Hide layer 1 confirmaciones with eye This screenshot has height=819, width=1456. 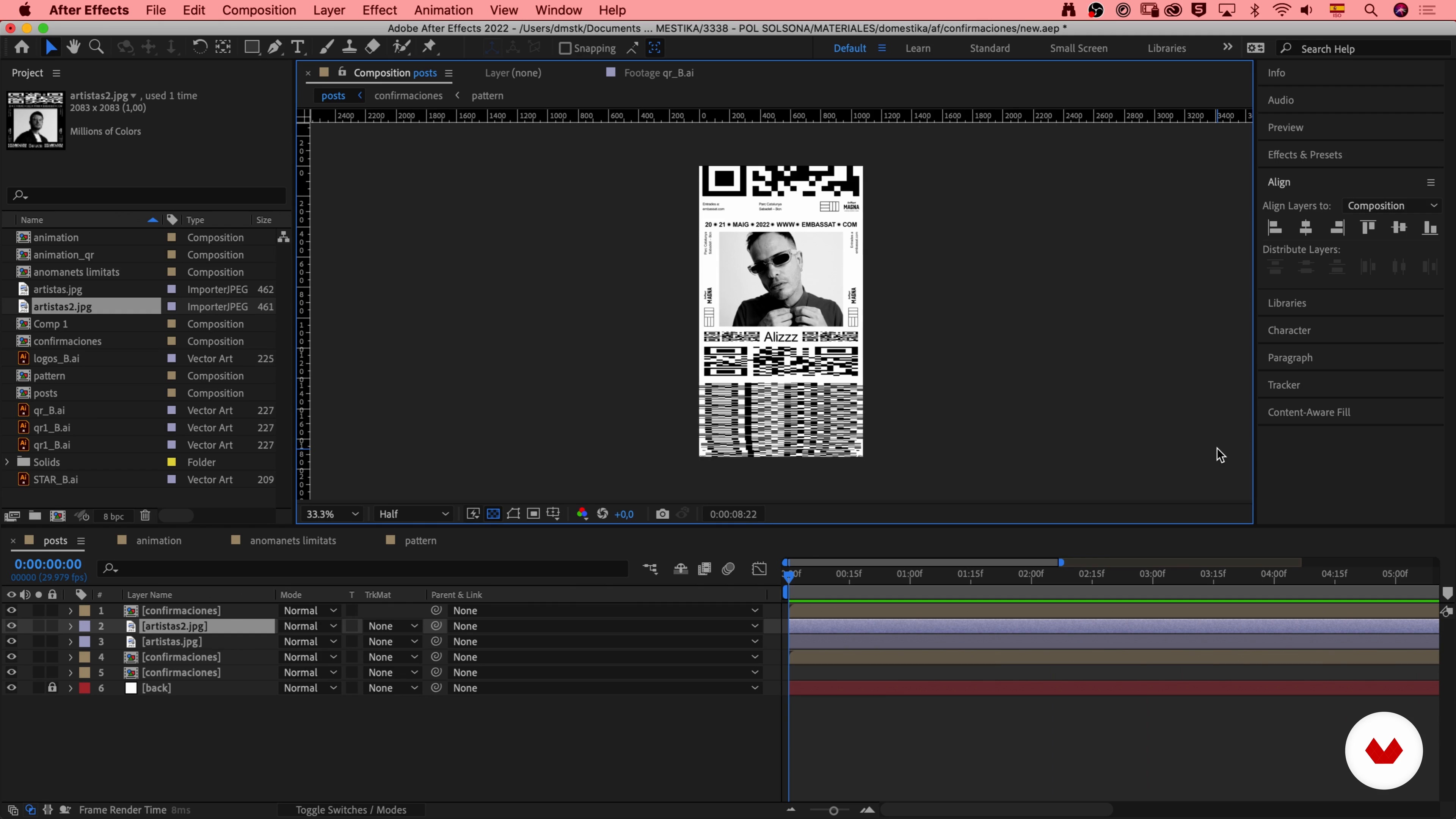click(x=11, y=610)
